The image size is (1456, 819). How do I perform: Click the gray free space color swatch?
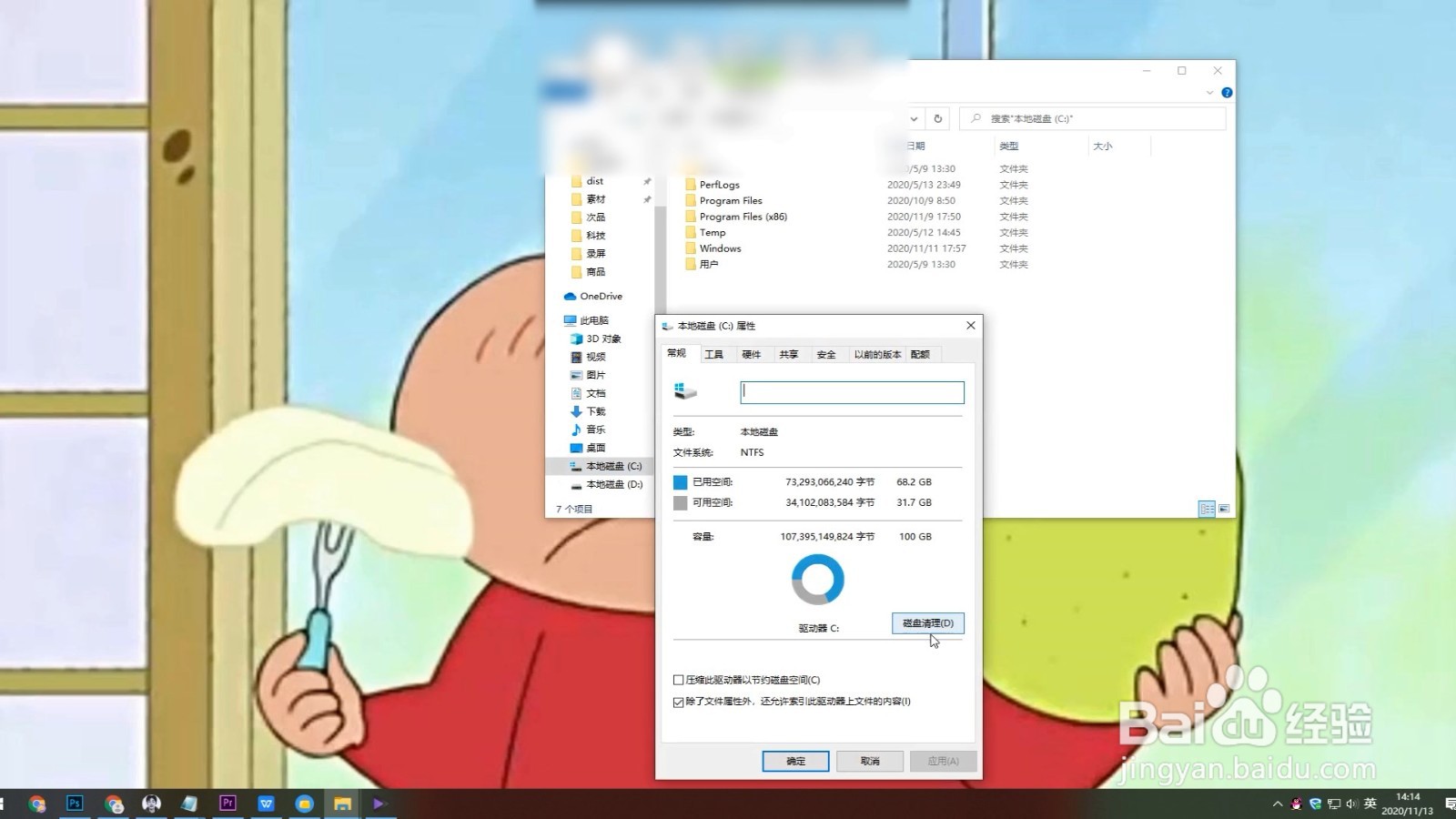[680, 502]
